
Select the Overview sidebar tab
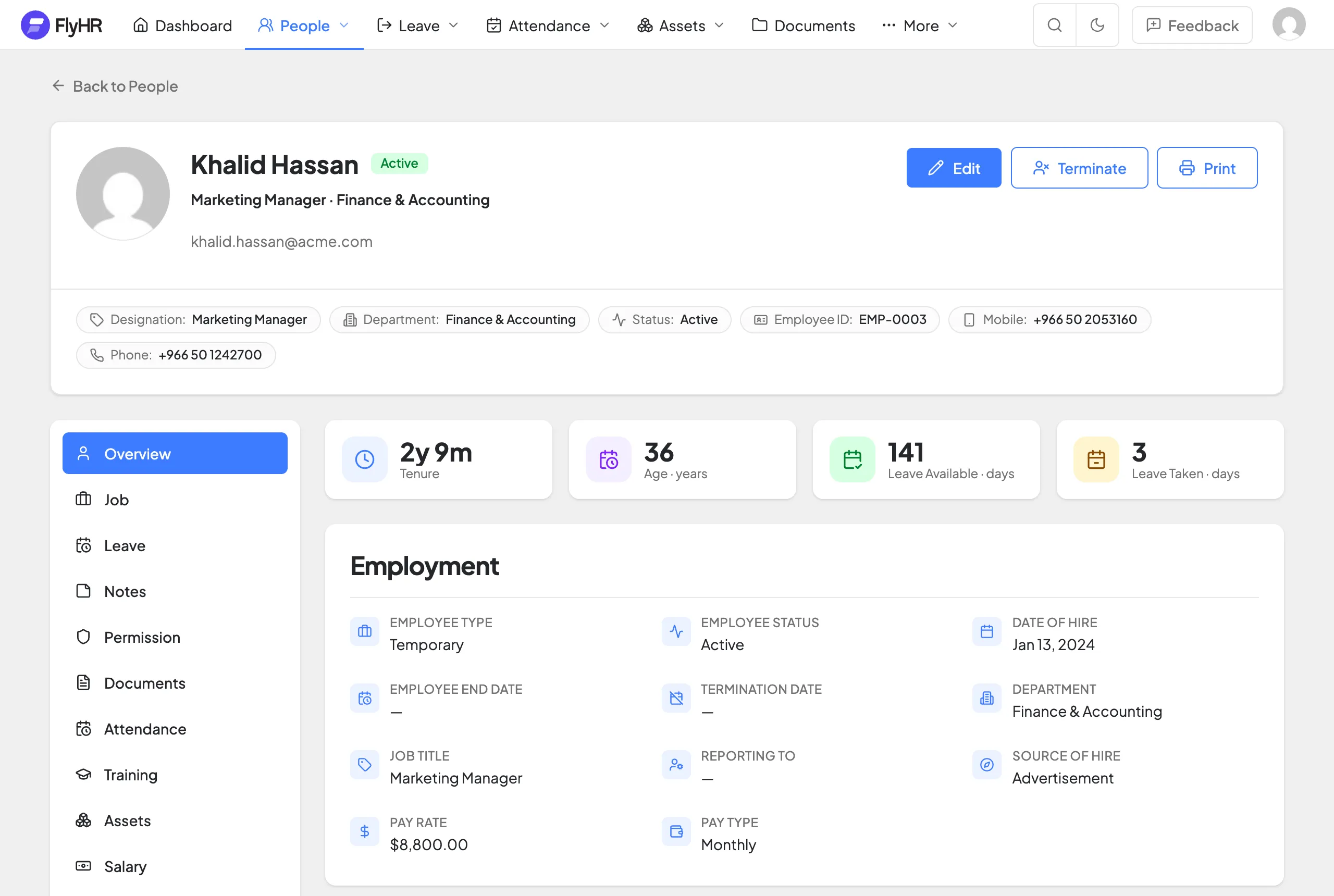(x=175, y=454)
